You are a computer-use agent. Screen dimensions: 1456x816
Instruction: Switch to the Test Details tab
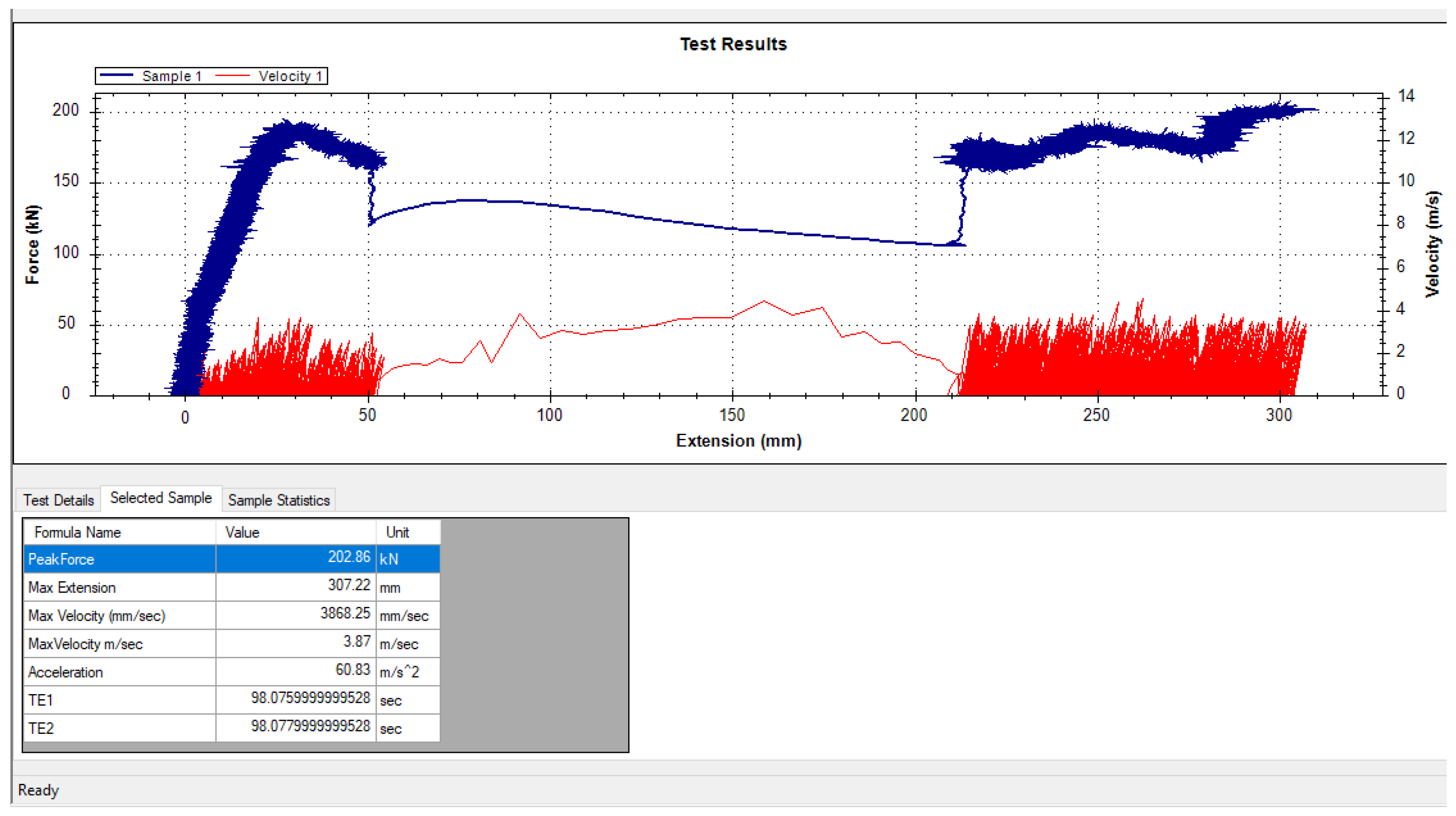coord(58,500)
